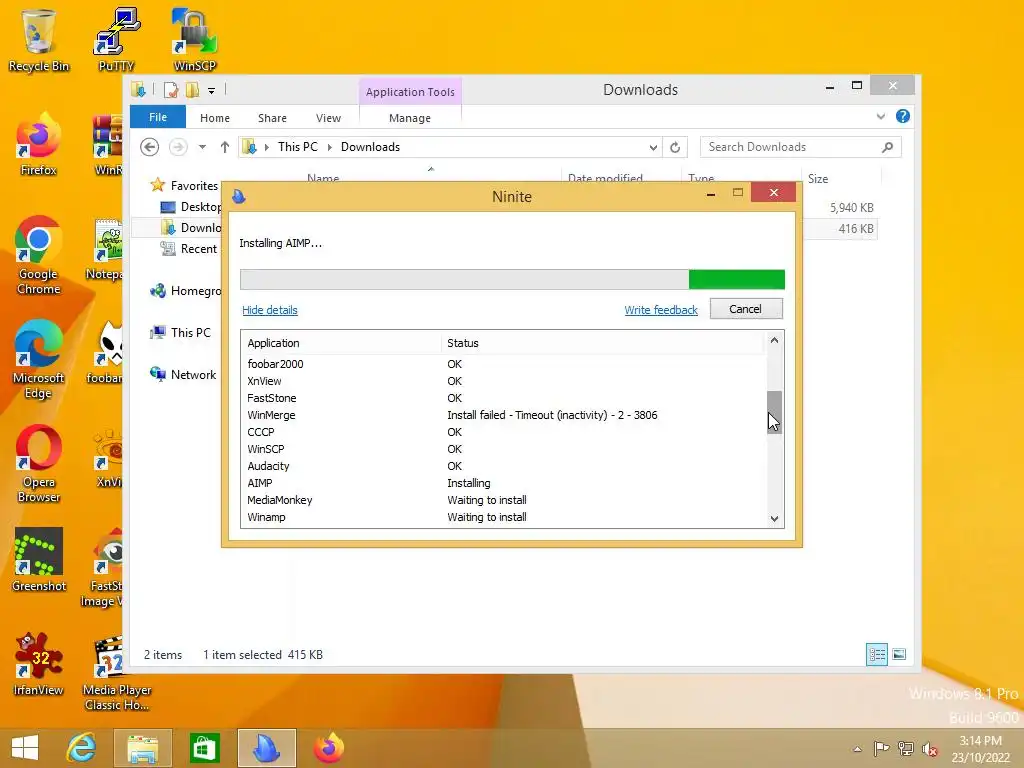Click the chevron after This PC in path
Screen dimensions: 1024x768
pos(329,148)
